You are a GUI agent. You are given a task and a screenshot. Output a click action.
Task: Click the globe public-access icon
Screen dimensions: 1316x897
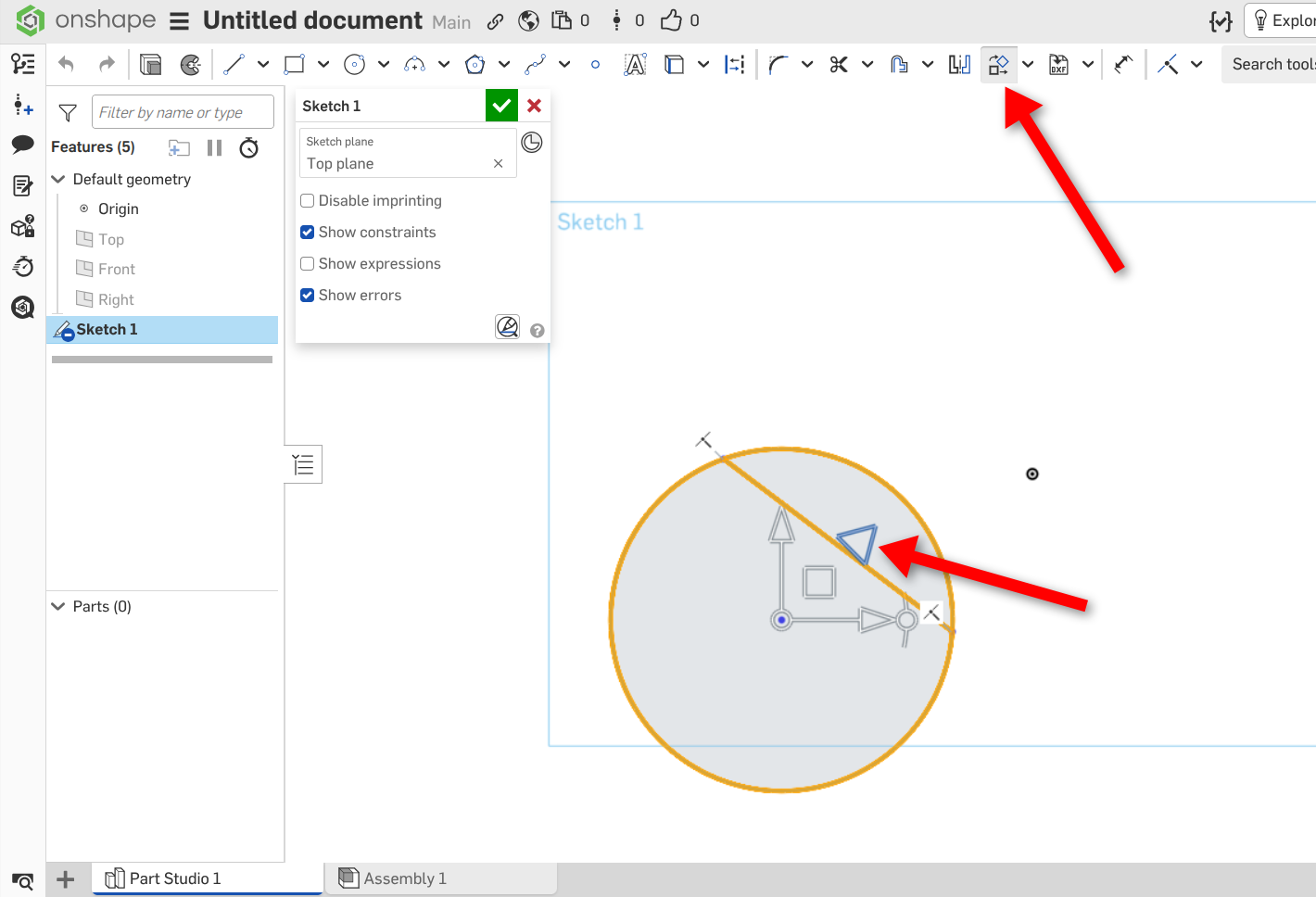pyautogui.click(x=529, y=21)
